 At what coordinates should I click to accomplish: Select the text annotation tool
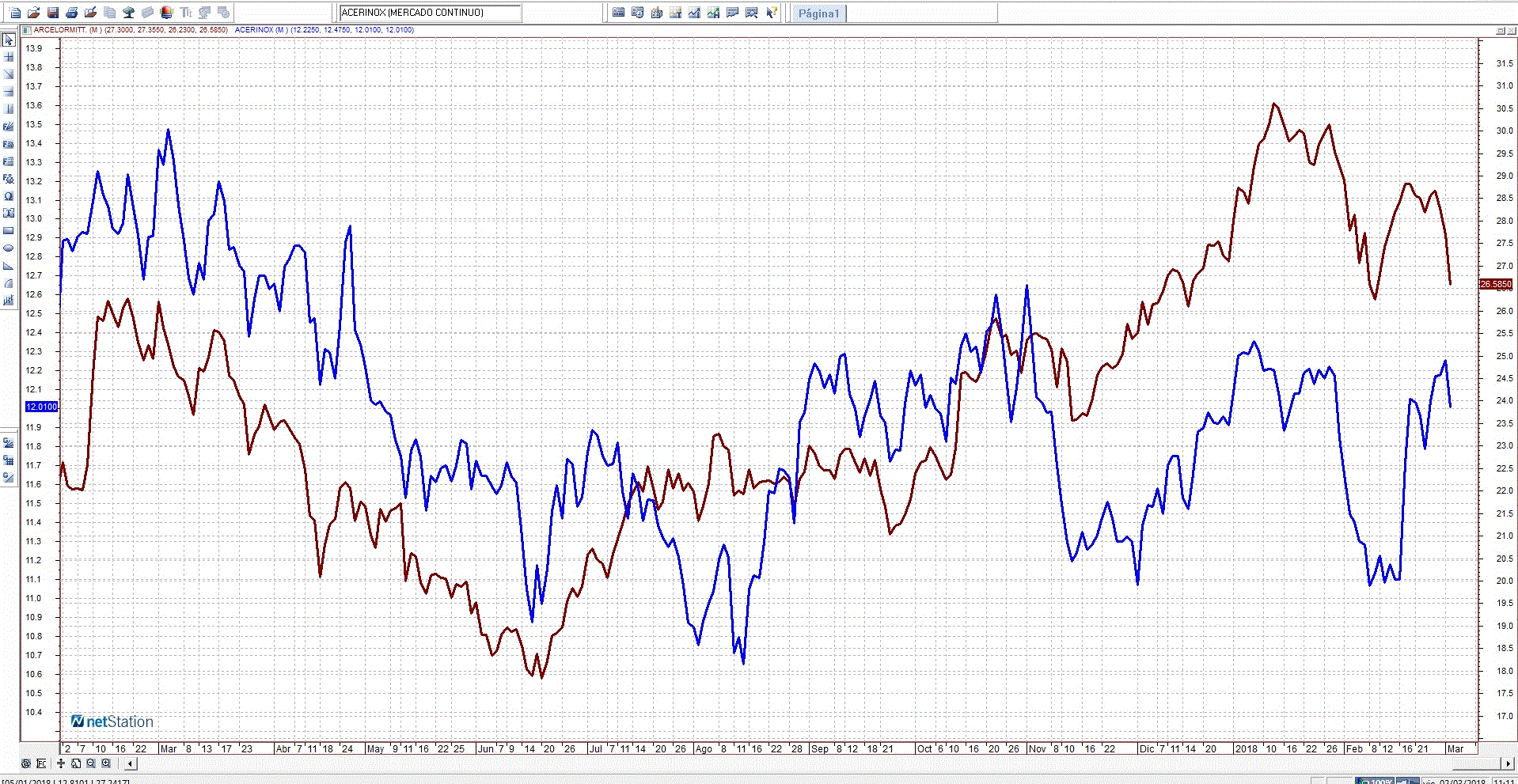click(x=9, y=214)
